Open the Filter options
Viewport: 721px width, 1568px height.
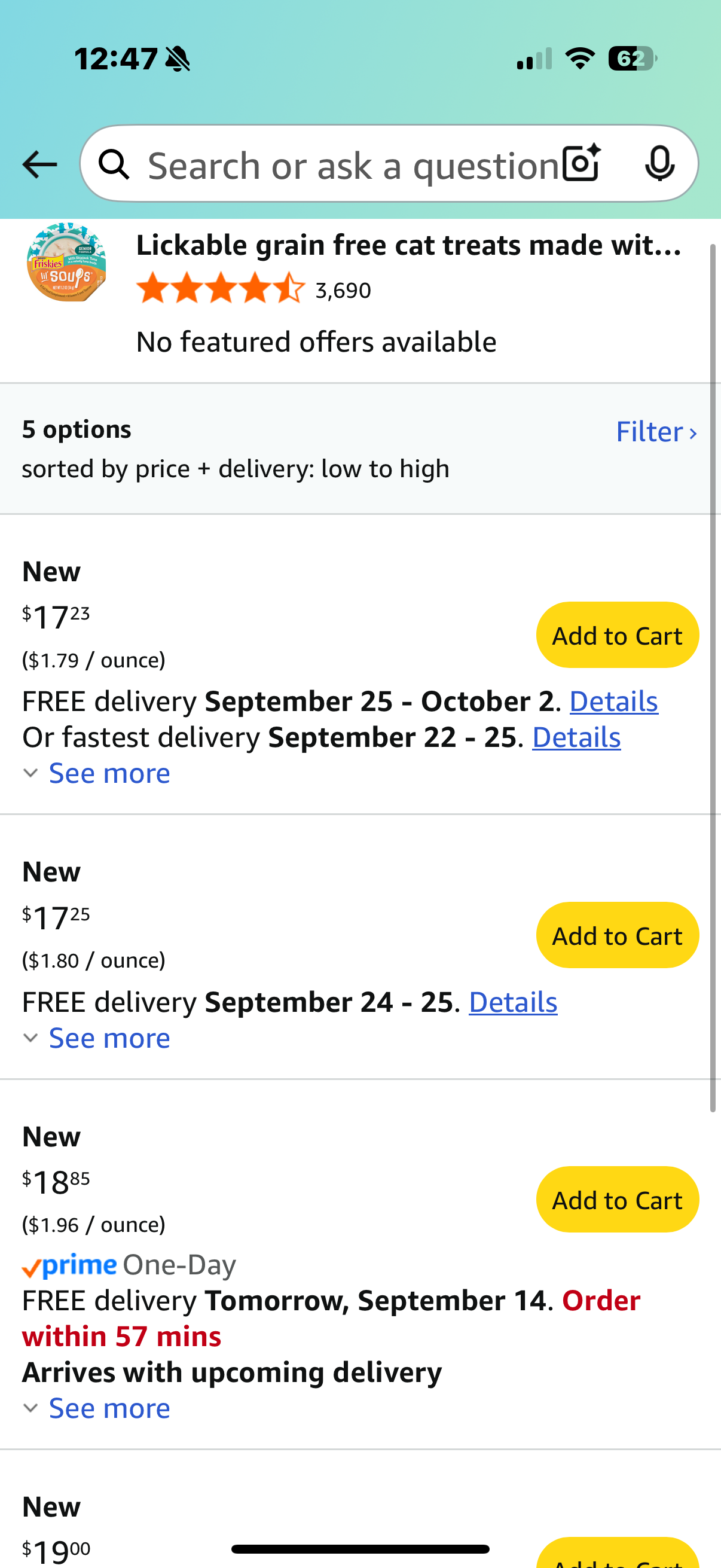pos(656,432)
